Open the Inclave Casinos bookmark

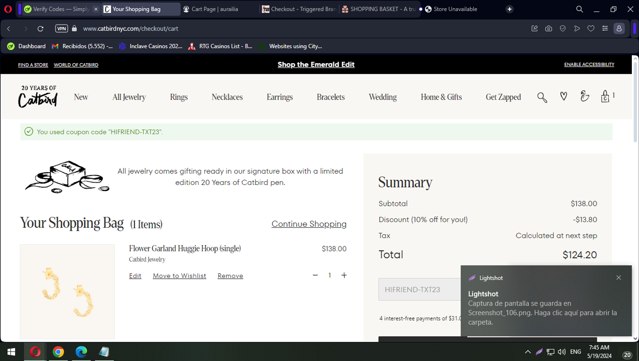point(151,46)
